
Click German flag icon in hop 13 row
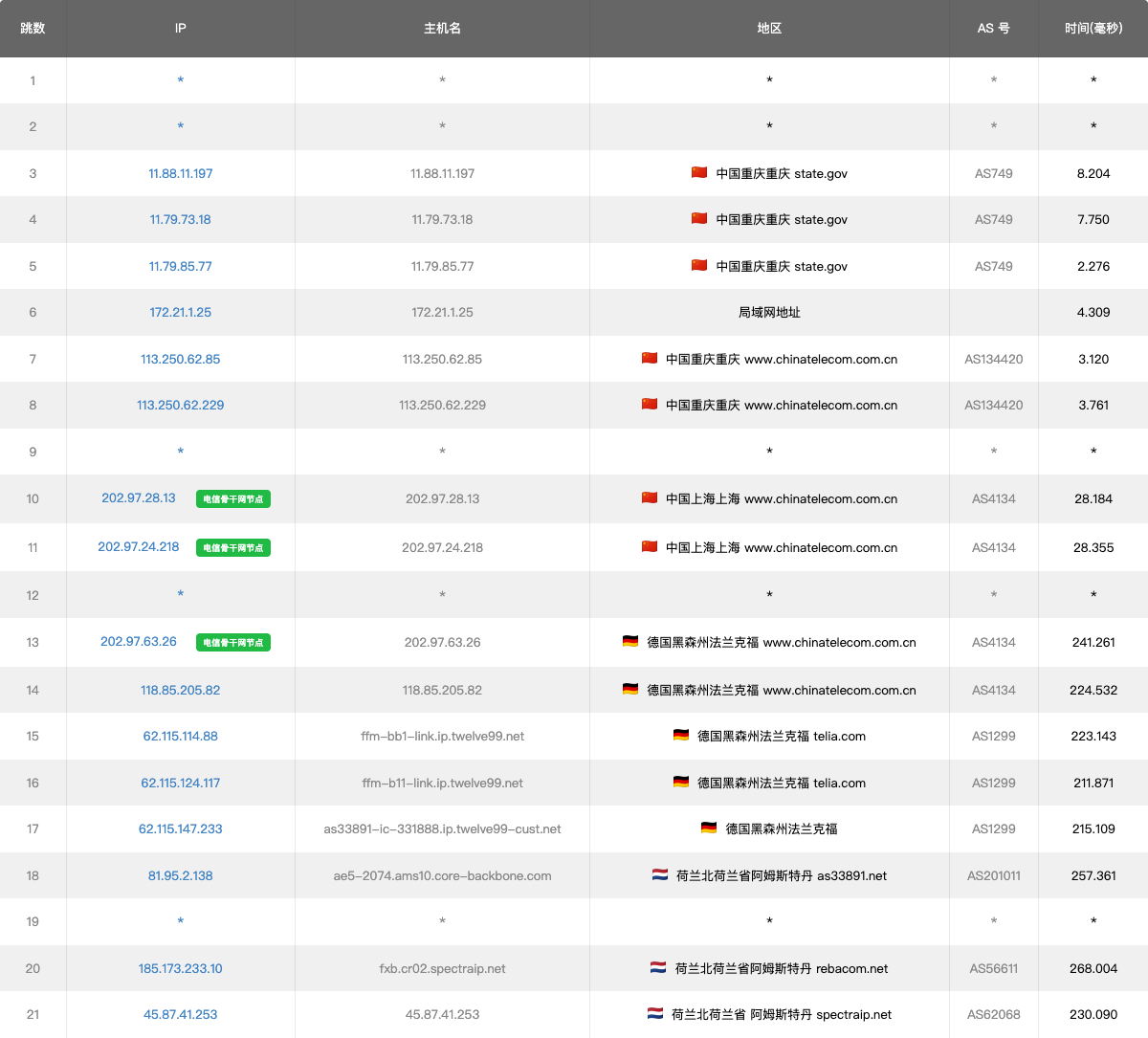630,642
